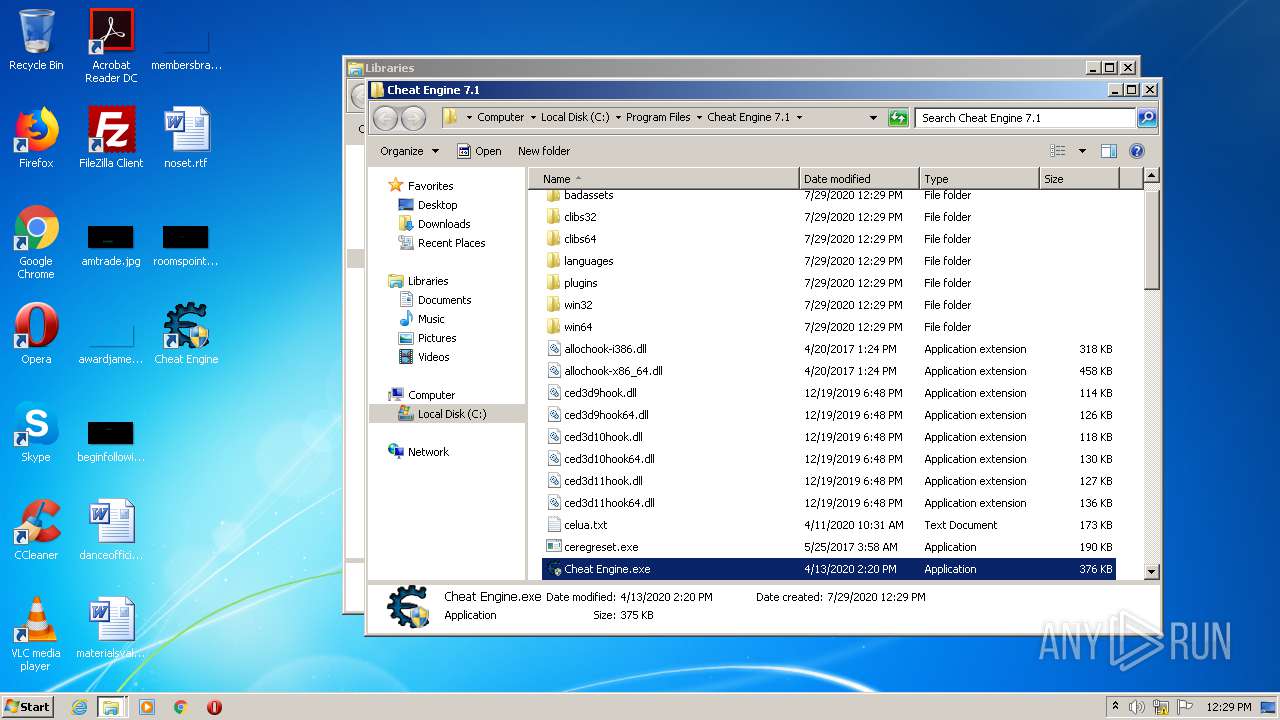The image size is (1280, 720).
Task: Click the Back navigation button
Action: coord(385,118)
